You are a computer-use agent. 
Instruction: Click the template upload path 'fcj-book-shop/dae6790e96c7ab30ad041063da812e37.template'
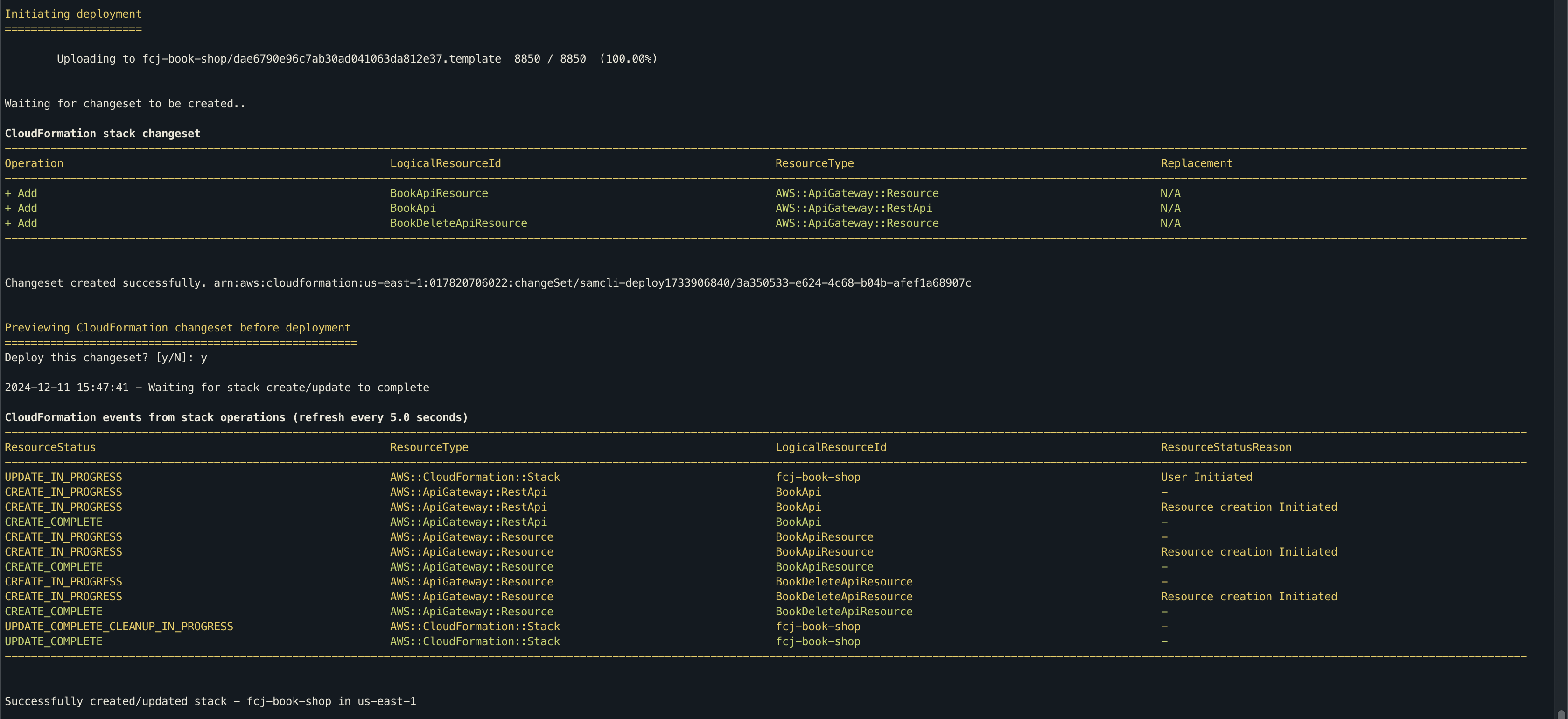pos(322,59)
